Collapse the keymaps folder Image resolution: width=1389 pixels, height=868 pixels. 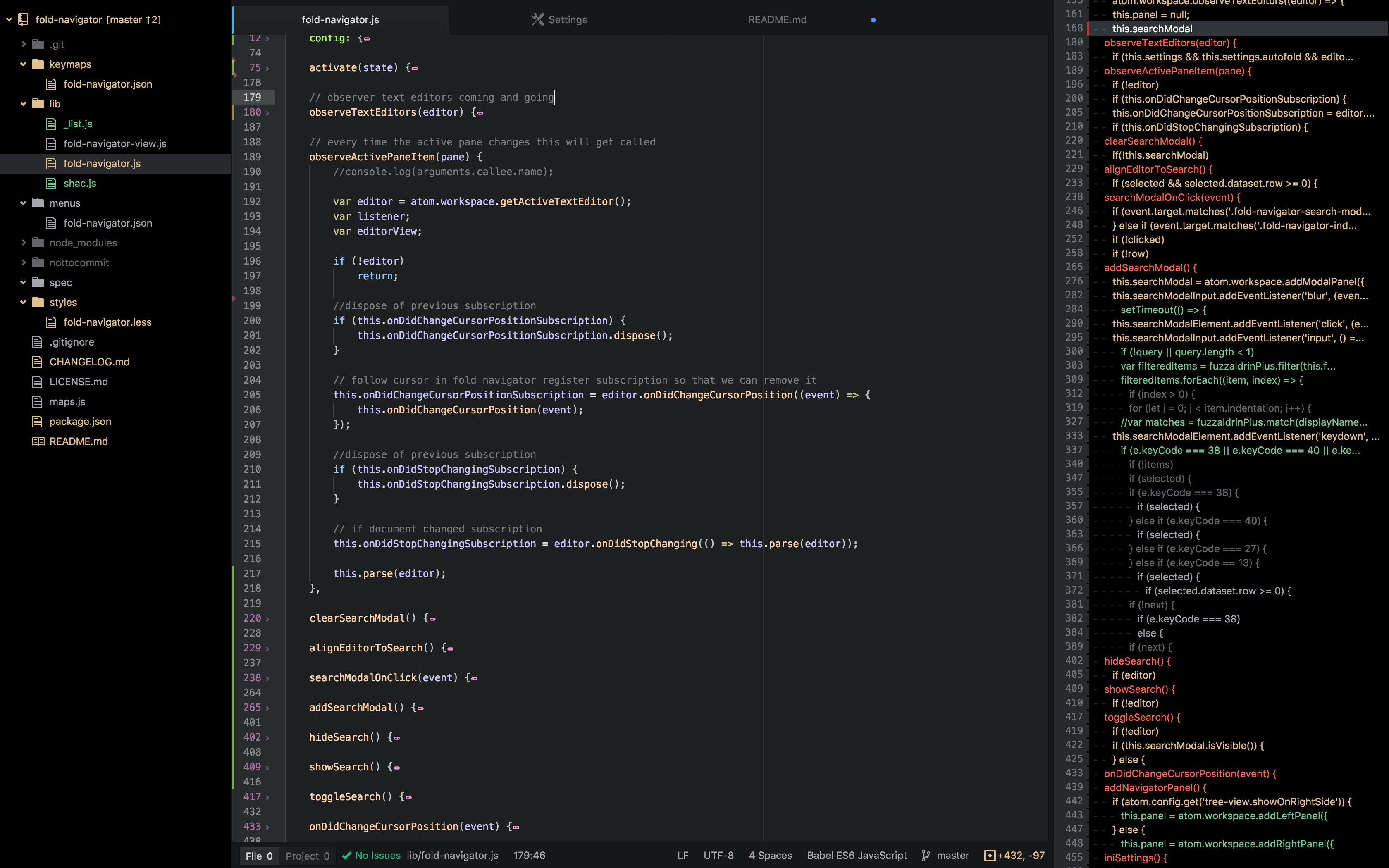click(x=23, y=64)
